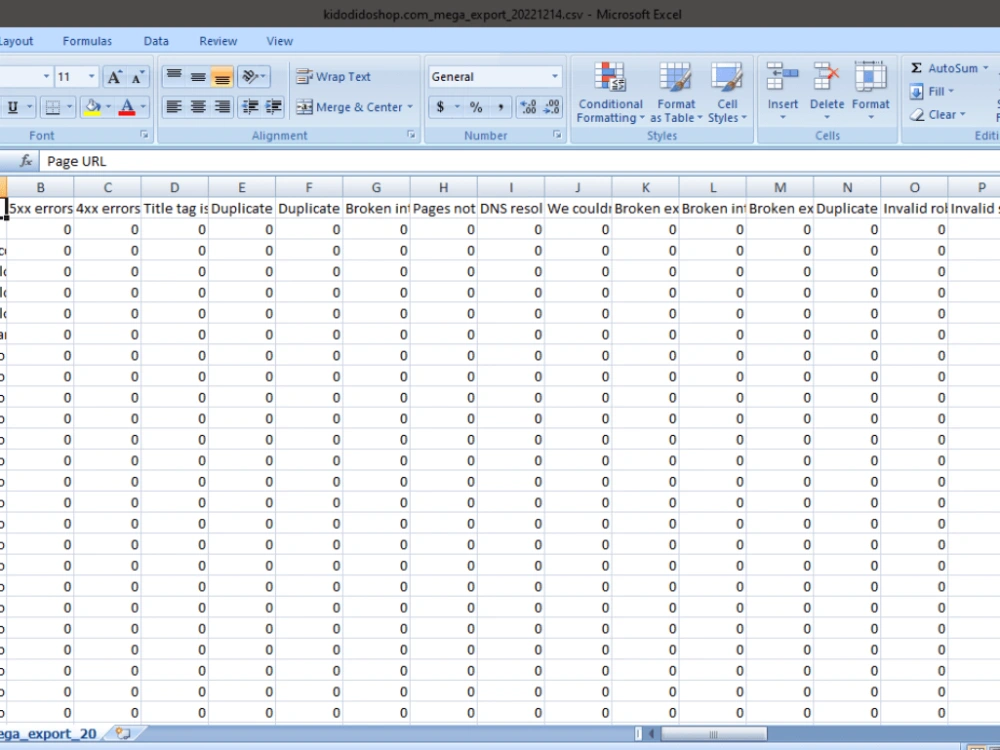Toggle Top Align button

coord(174,77)
